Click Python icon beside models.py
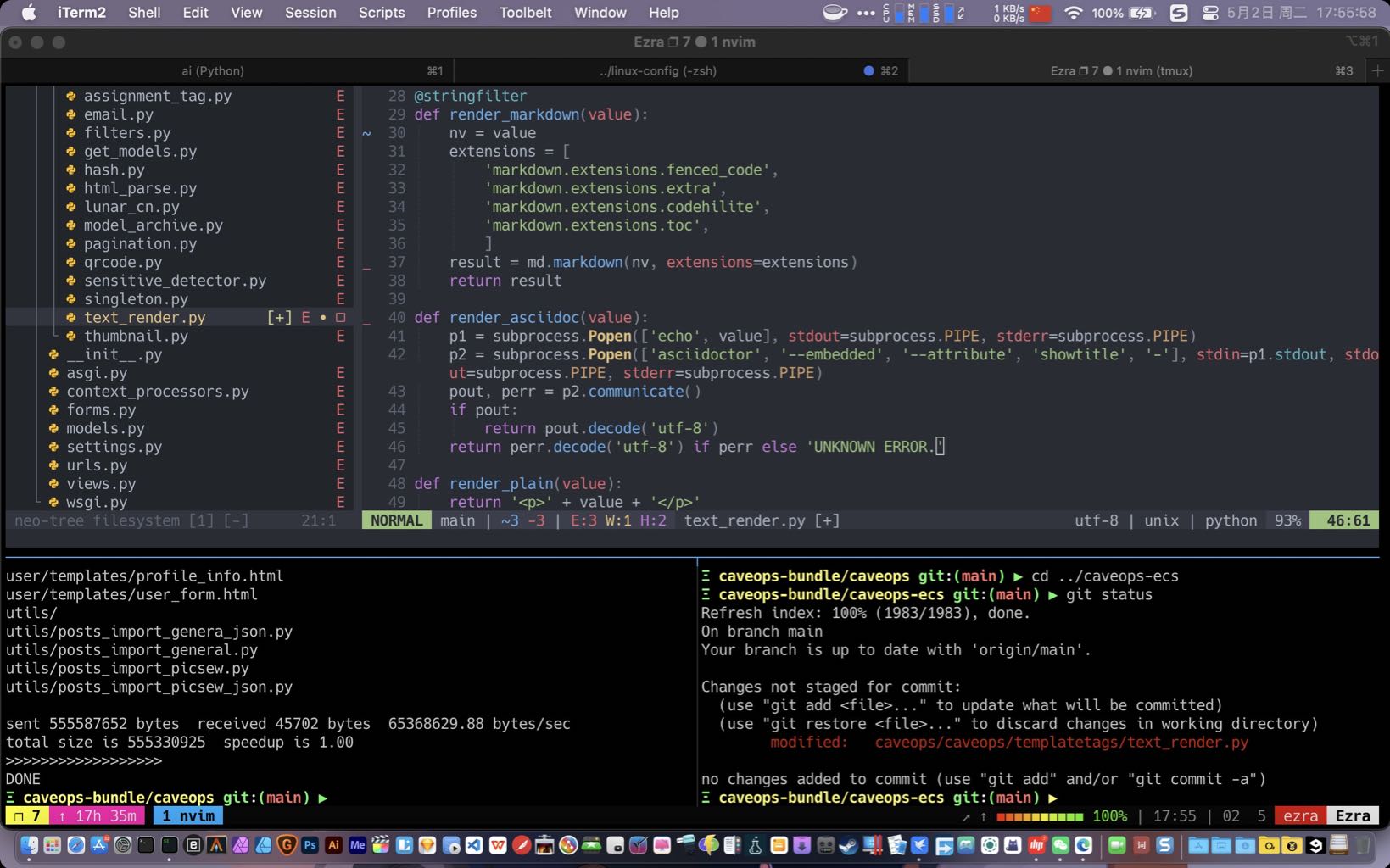The width and height of the screenshot is (1390, 868). (53, 429)
